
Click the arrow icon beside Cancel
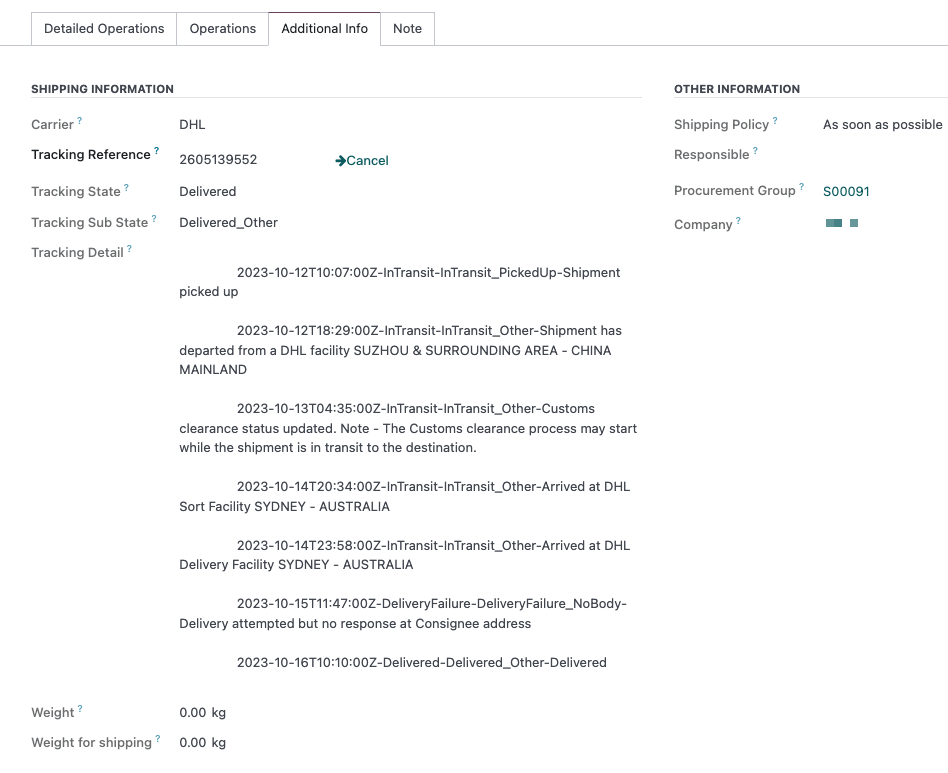340,160
